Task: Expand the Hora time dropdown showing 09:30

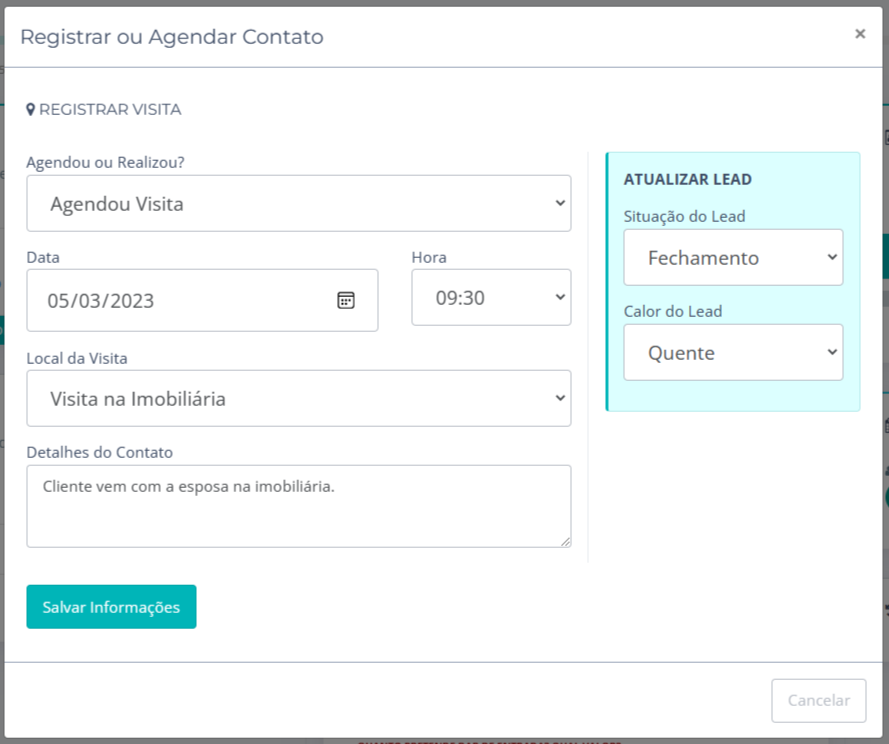Action: tap(491, 297)
